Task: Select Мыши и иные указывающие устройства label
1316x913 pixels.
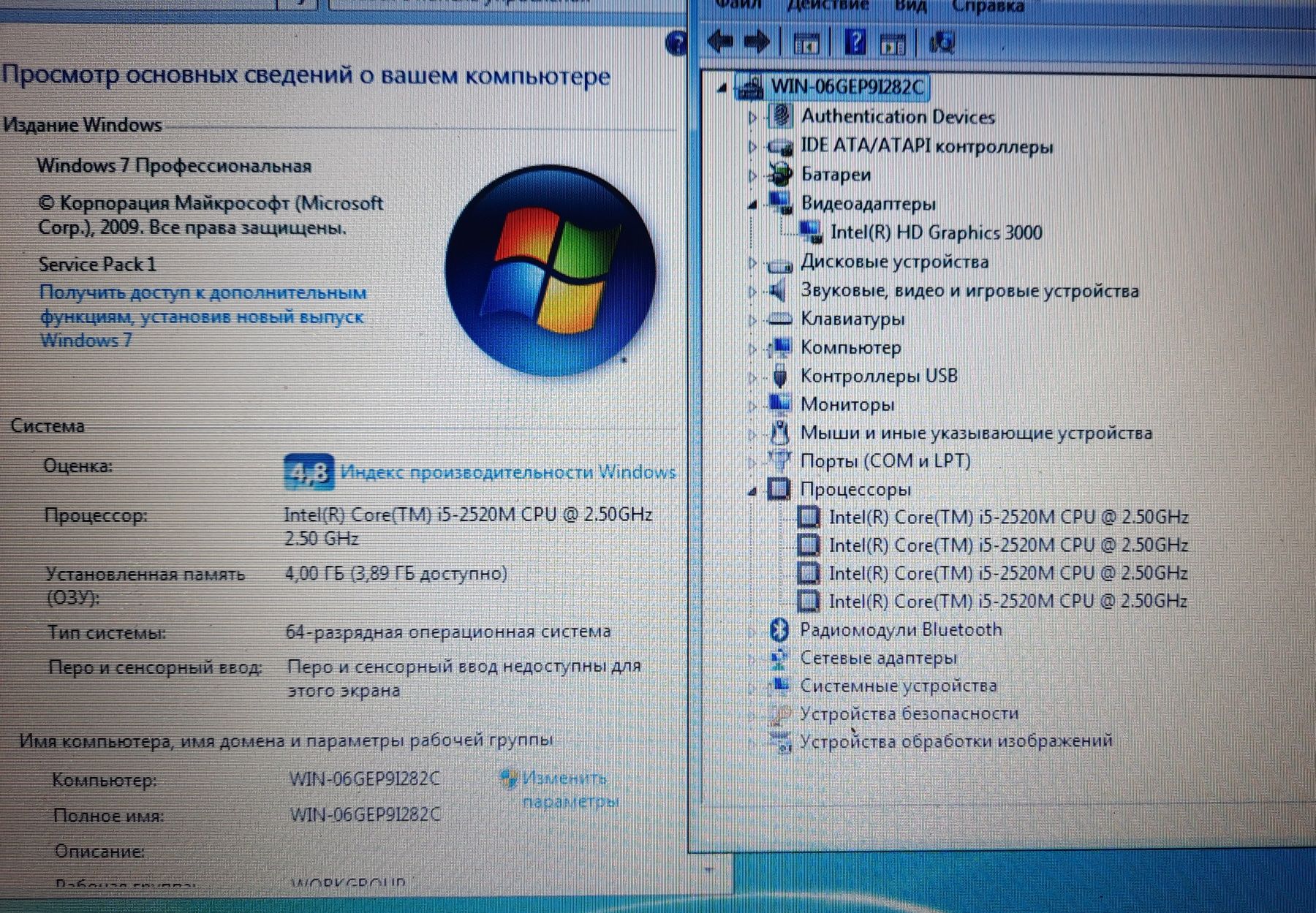Action: [x=976, y=433]
